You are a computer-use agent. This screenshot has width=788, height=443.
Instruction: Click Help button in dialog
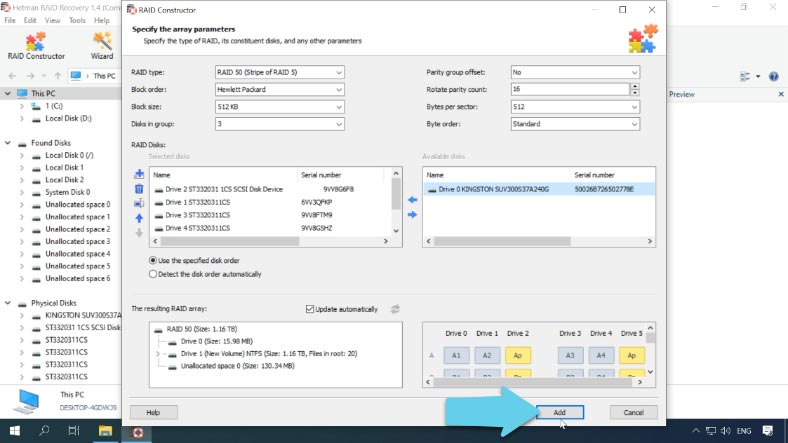153,412
